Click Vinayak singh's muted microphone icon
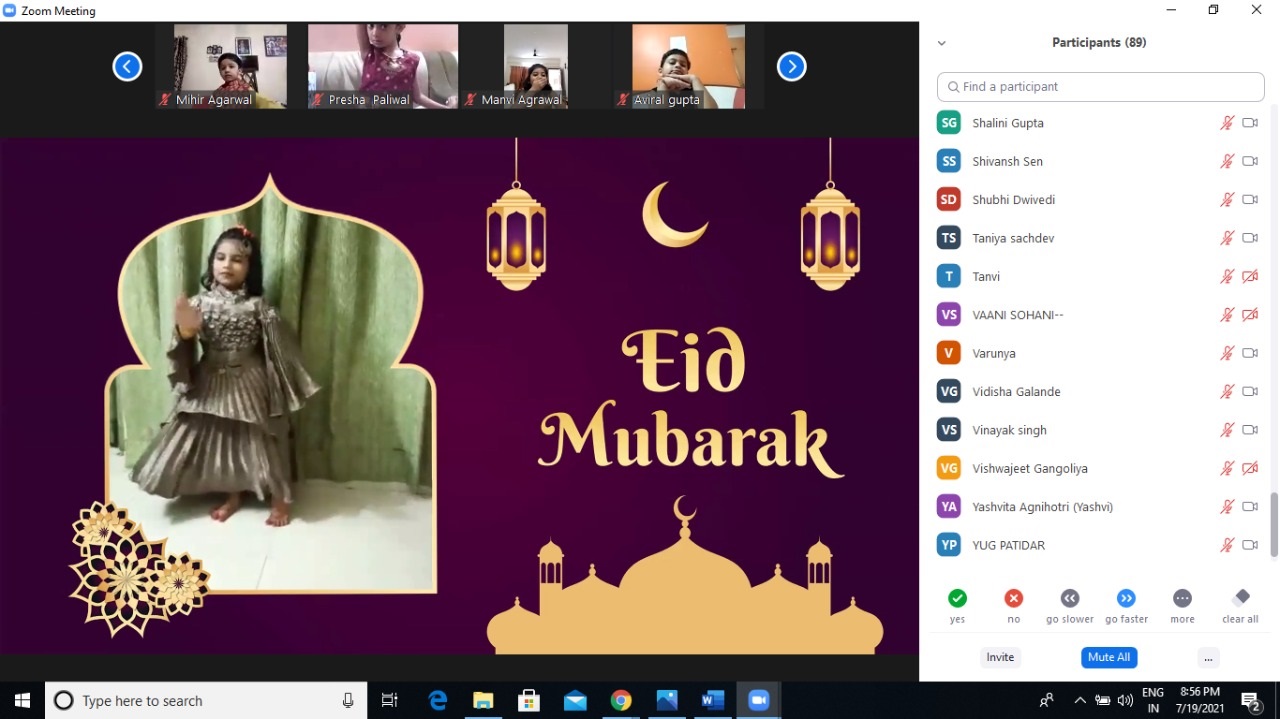The image size is (1280, 719). [1227, 430]
